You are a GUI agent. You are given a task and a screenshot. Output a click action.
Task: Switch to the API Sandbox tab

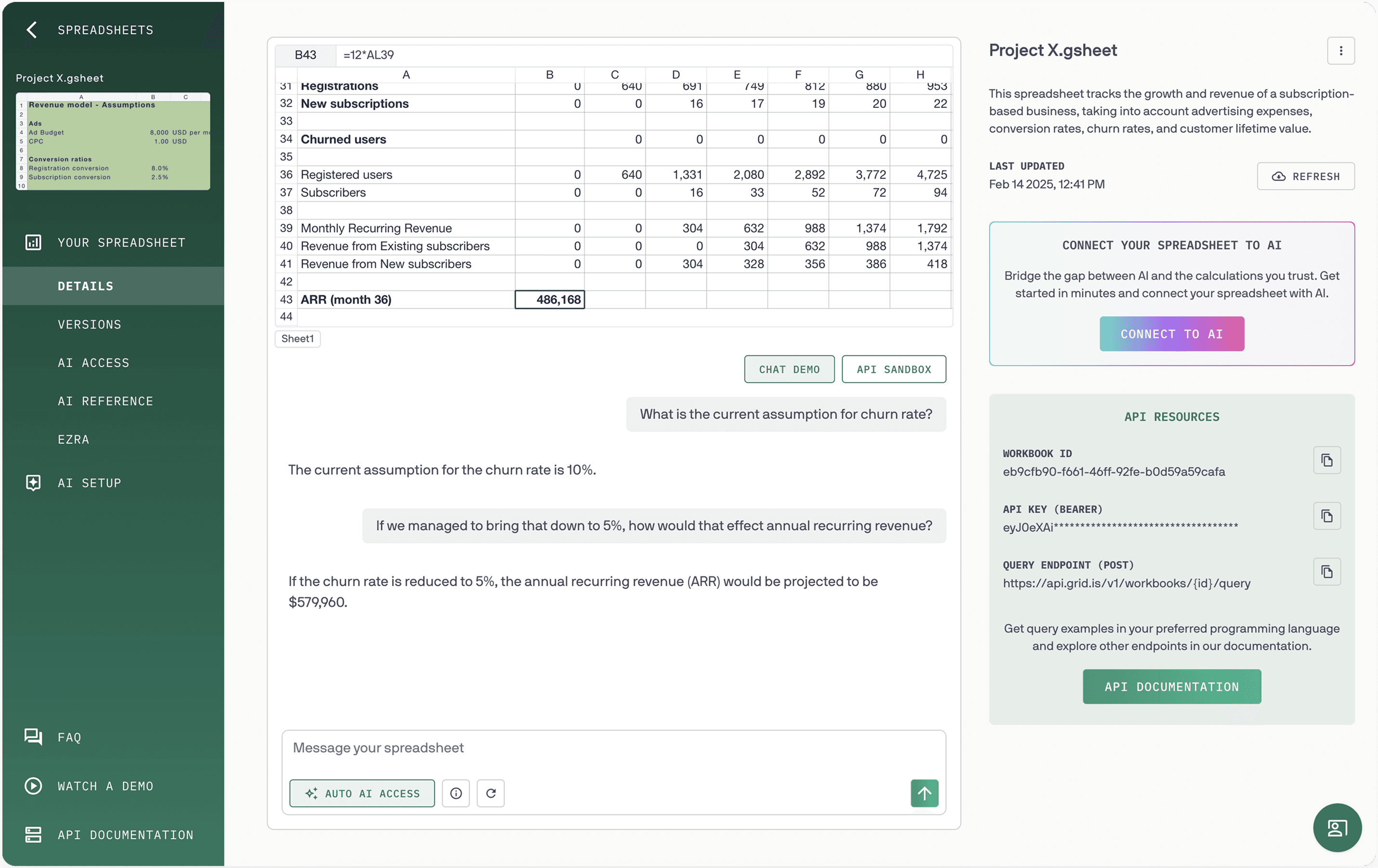click(893, 369)
